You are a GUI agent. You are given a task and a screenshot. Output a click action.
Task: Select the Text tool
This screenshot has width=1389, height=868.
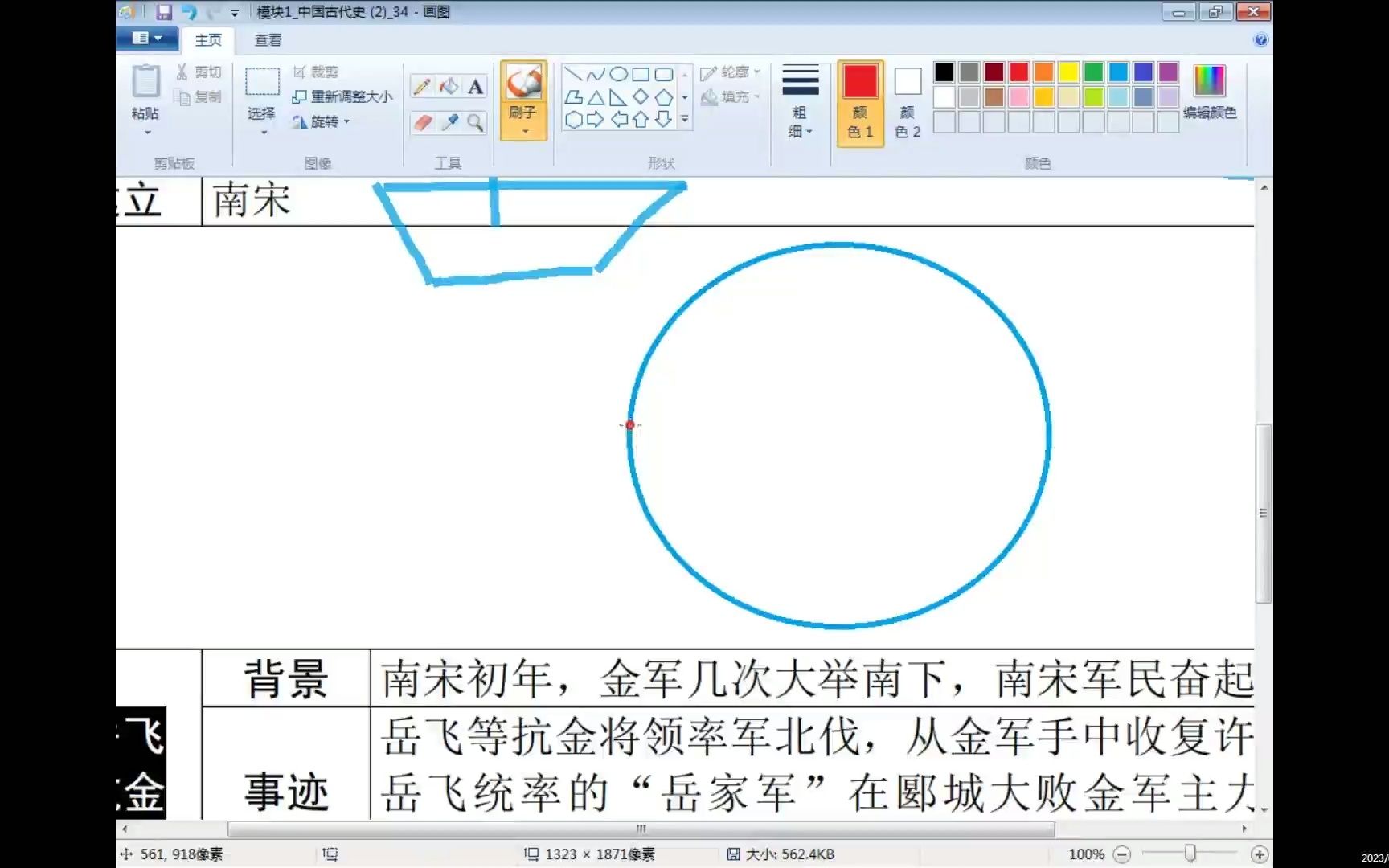pyautogui.click(x=475, y=86)
